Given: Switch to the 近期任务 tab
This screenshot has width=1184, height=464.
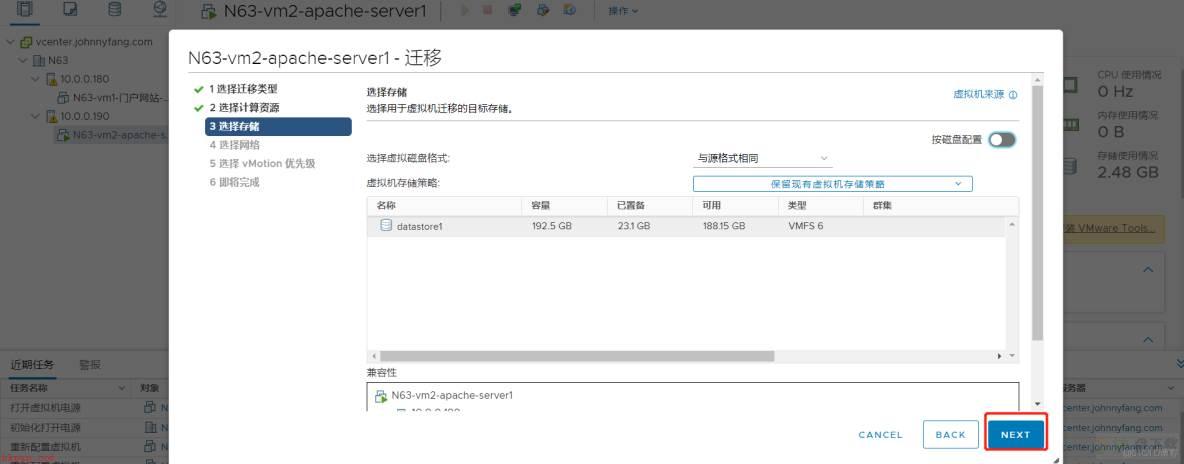Looking at the screenshot, I should (x=32, y=365).
